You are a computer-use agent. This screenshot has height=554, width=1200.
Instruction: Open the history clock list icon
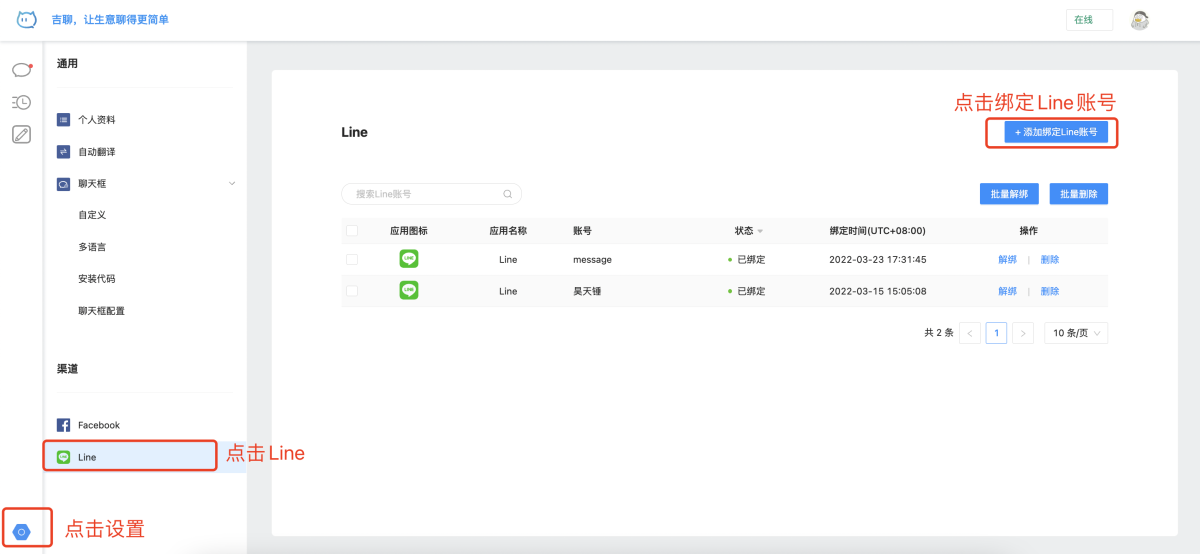click(x=21, y=102)
